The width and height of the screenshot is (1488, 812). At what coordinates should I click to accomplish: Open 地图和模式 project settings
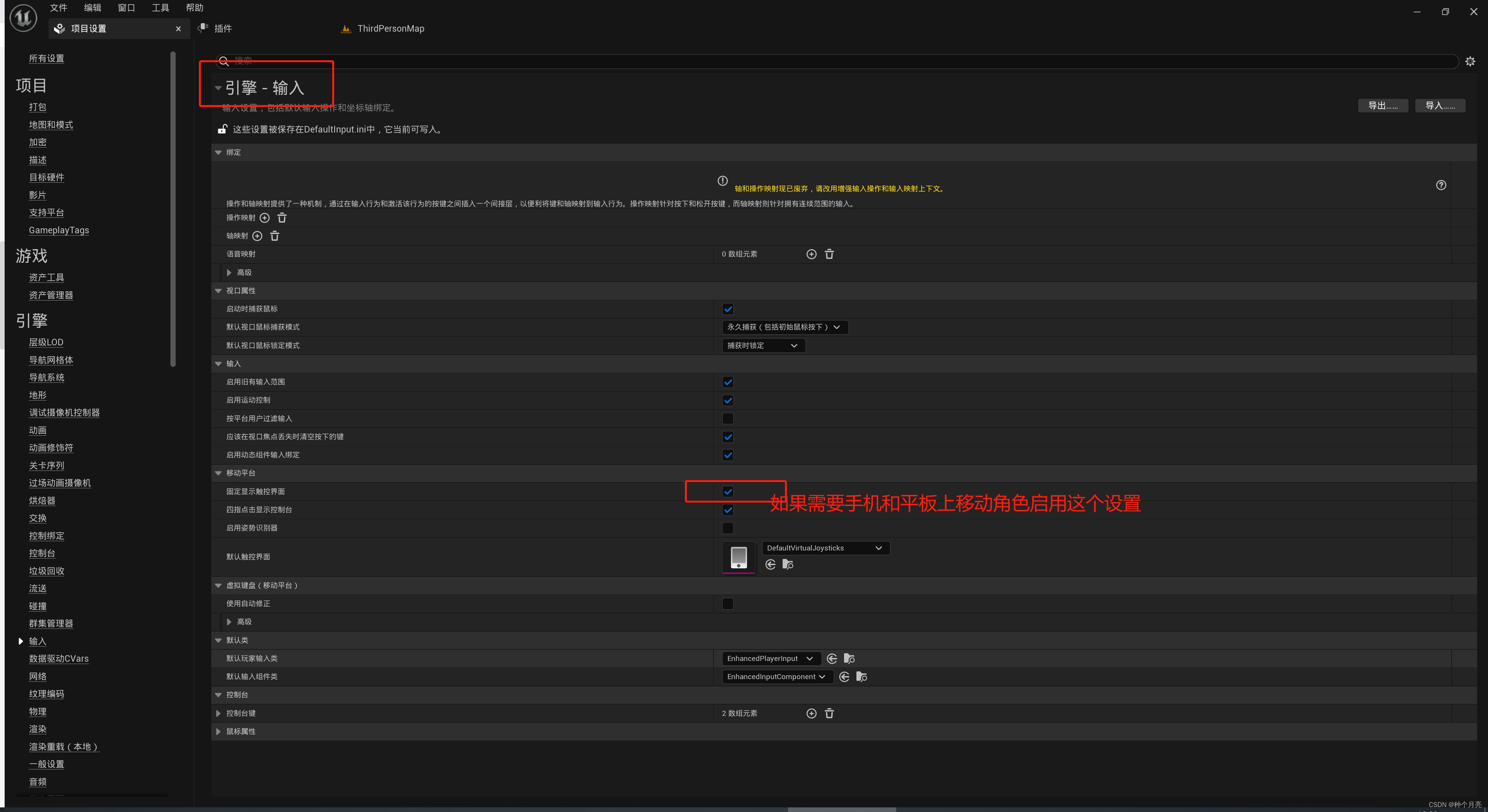pos(51,125)
